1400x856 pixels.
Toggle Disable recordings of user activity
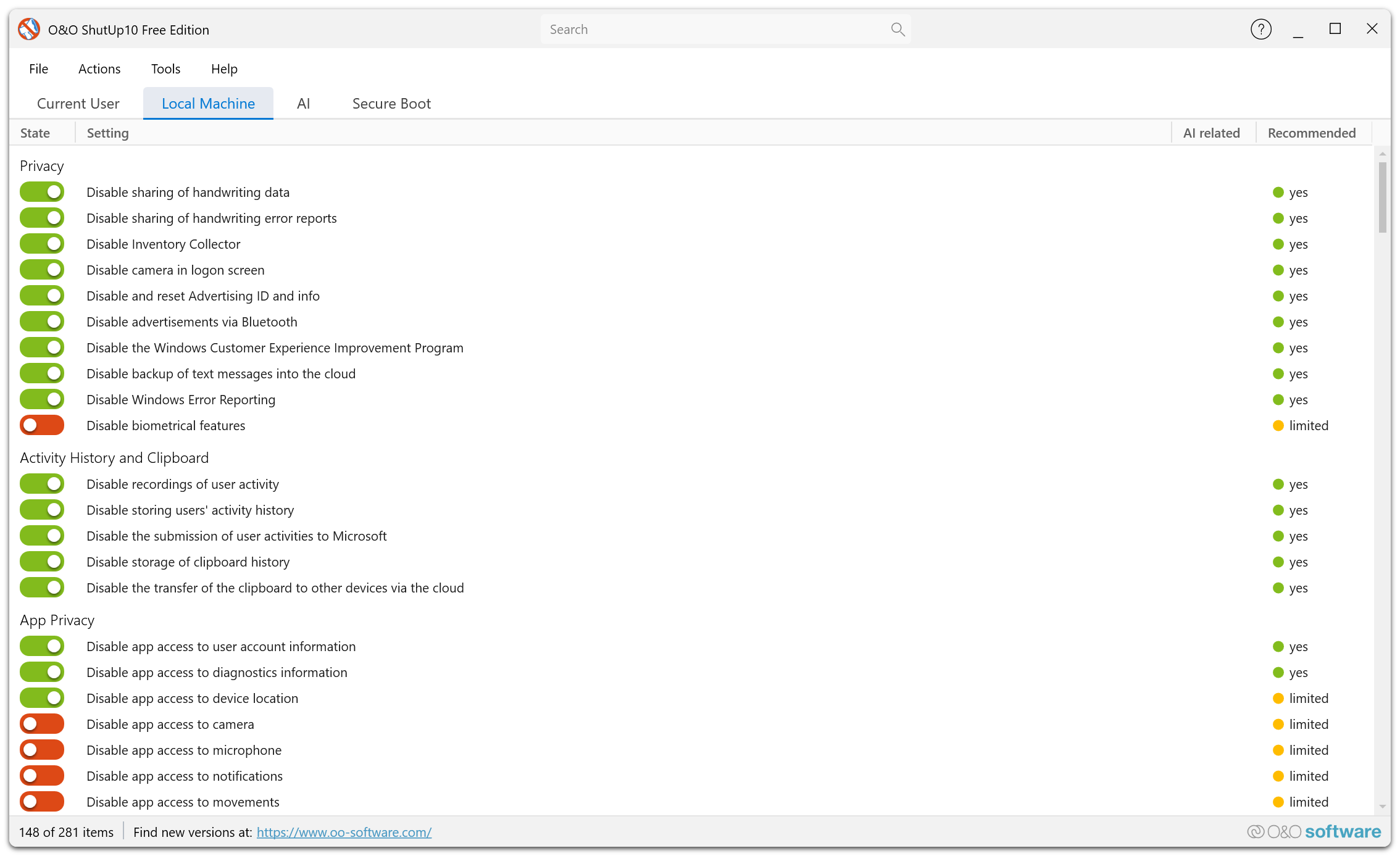point(42,484)
